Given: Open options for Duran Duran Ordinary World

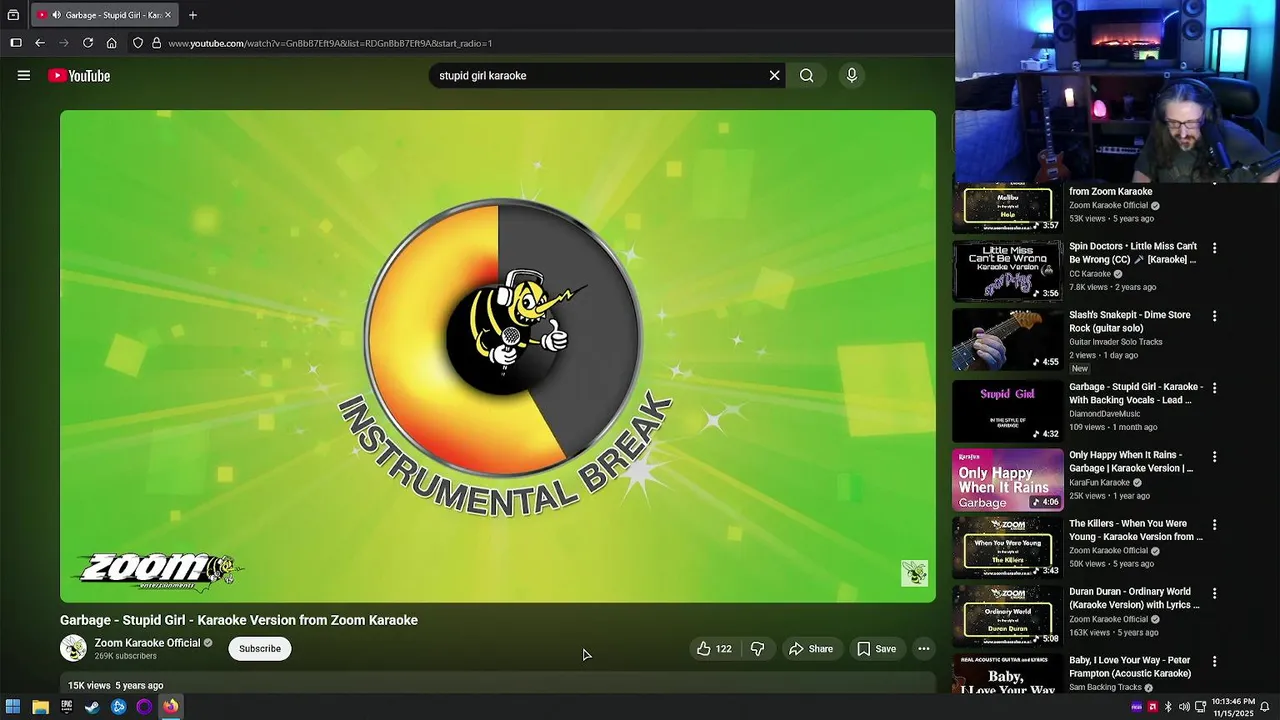Looking at the screenshot, I should point(1215,593).
